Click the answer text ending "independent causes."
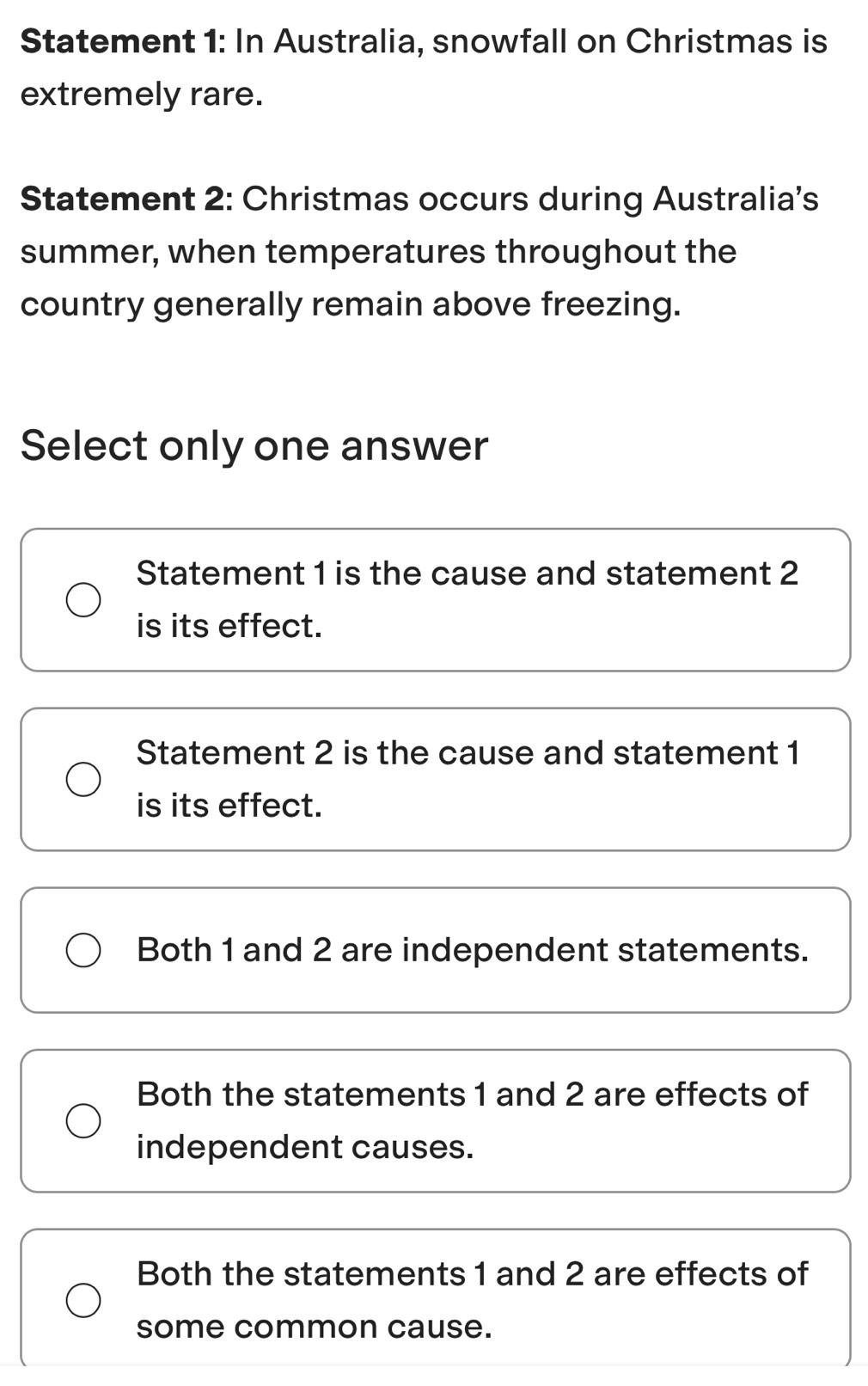Image resolution: width=868 pixels, height=1386 pixels. (305, 1147)
